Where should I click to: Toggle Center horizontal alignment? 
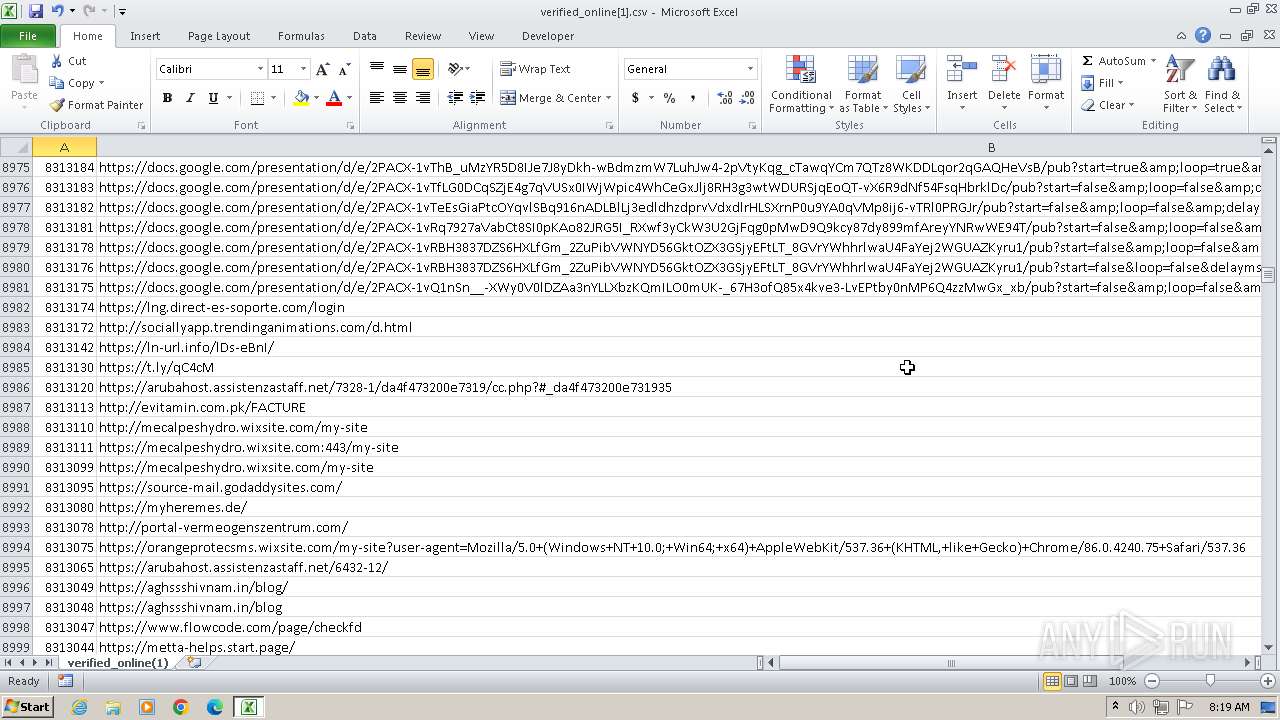point(400,98)
